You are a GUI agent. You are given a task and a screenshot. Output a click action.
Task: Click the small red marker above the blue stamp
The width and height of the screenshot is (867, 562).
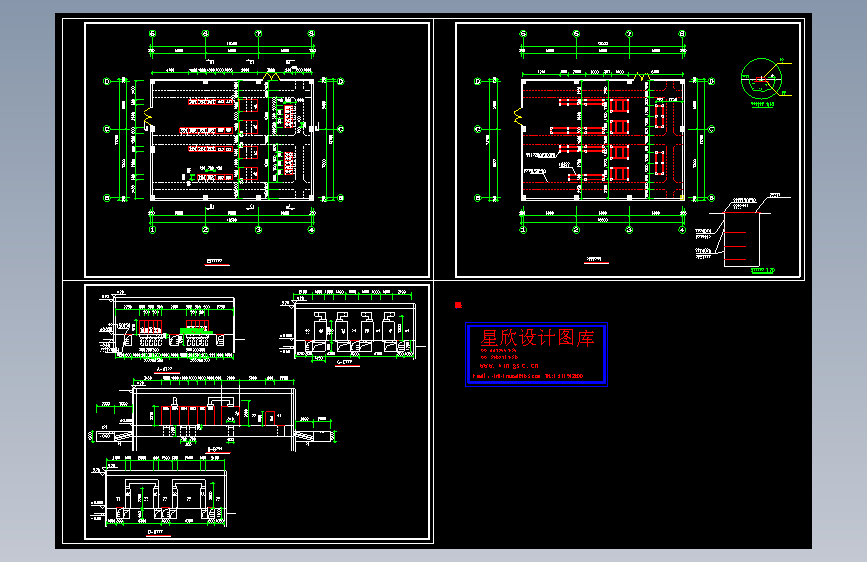tap(458, 305)
